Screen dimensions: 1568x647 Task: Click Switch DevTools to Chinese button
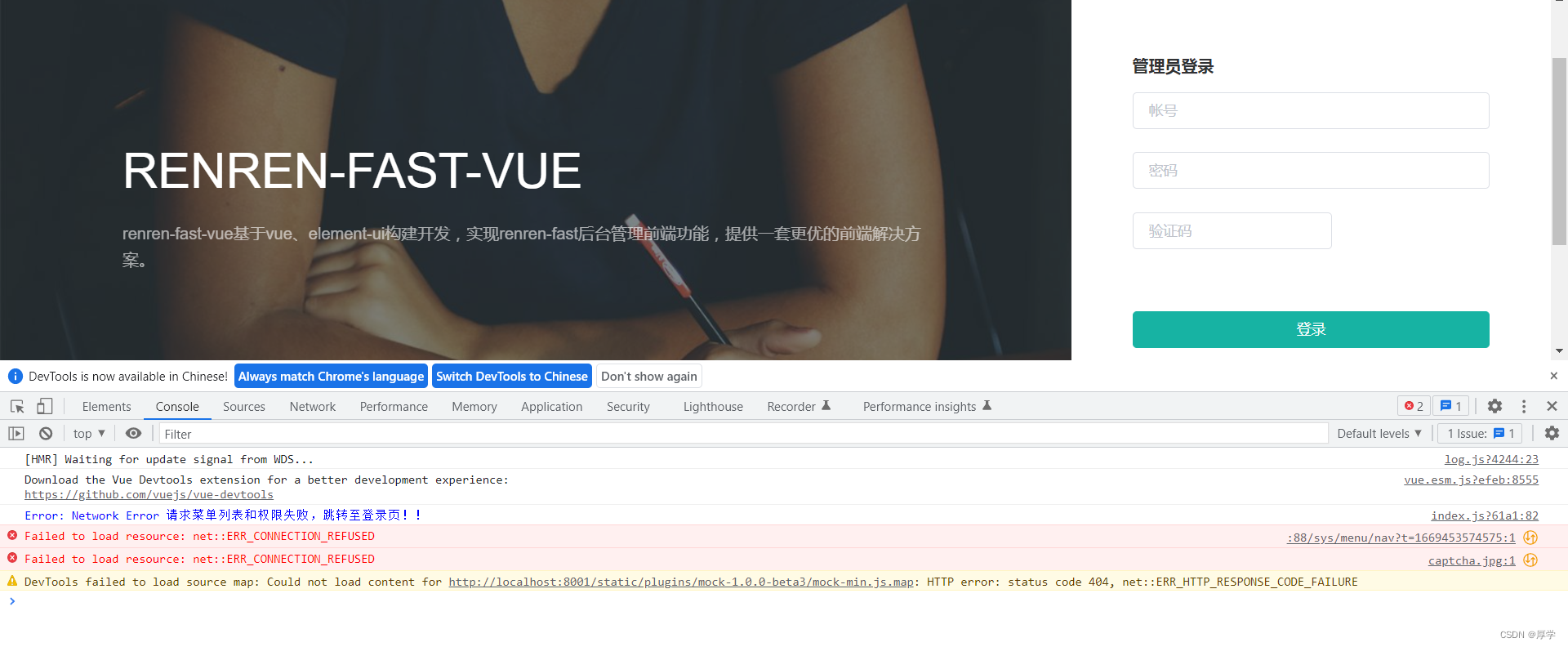(512, 376)
